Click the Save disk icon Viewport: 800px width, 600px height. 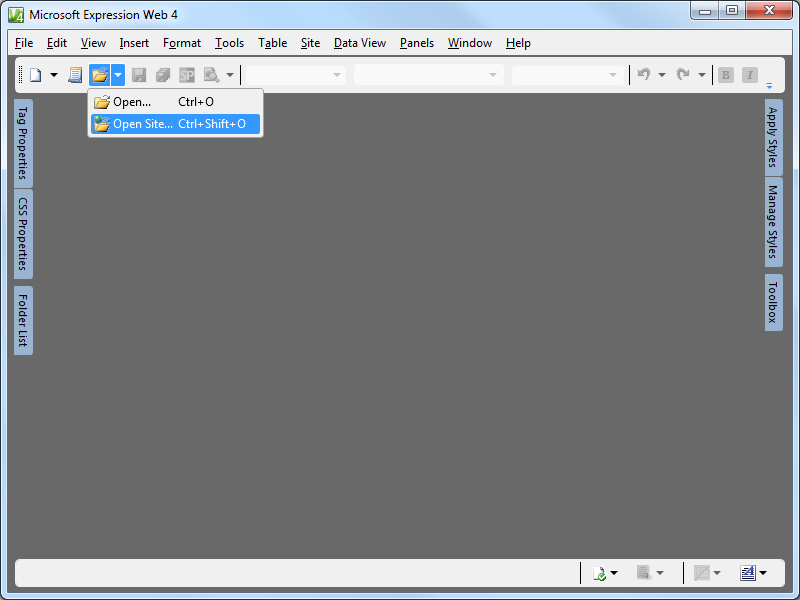coord(139,75)
